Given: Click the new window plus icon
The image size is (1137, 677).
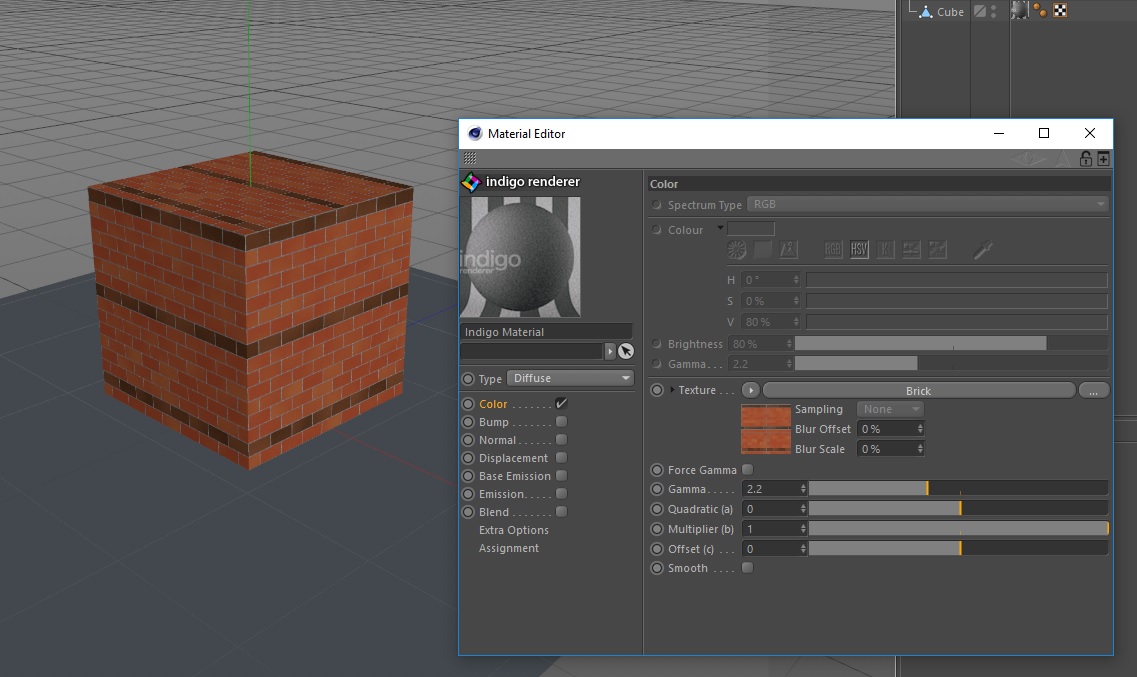Looking at the screenshot, I should [x=1103, y=159].
